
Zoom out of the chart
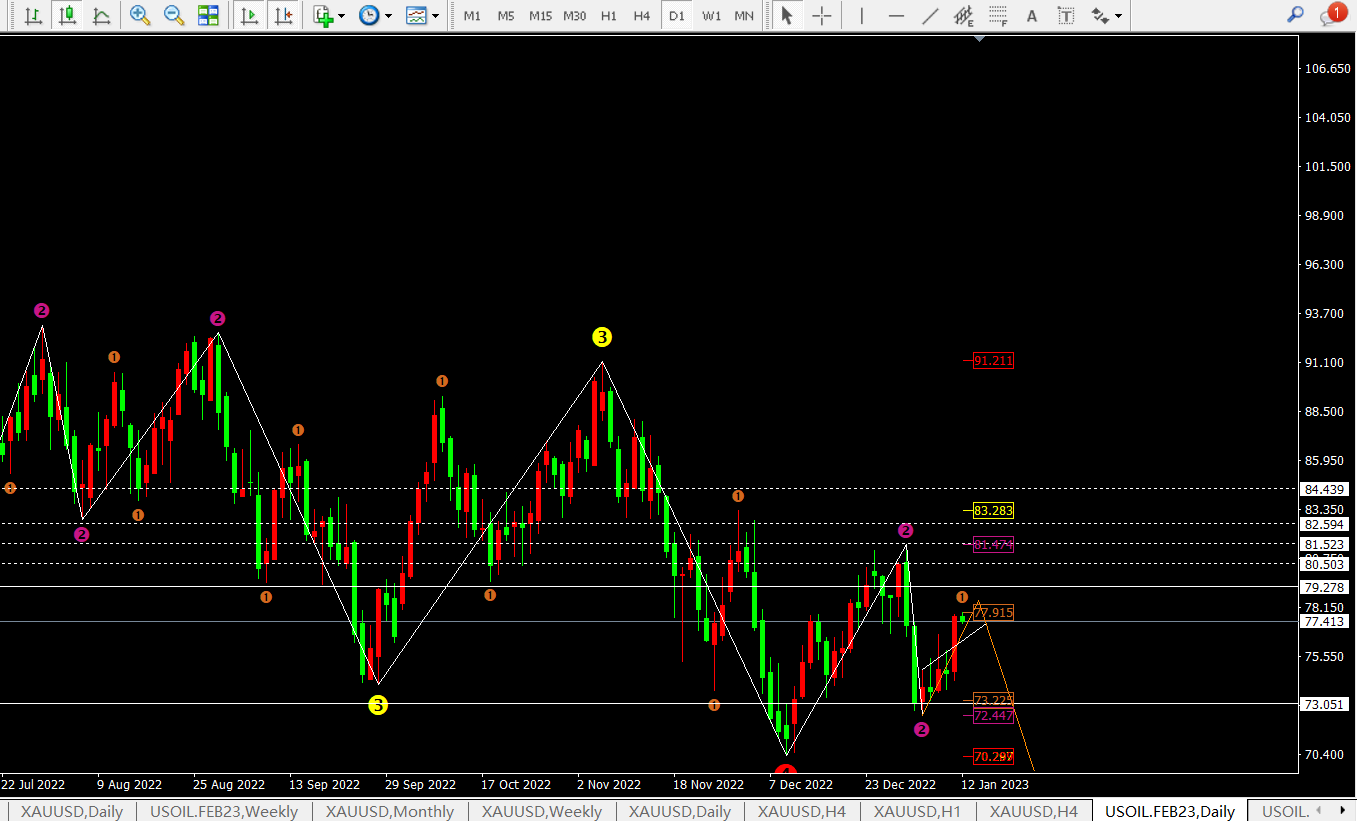point(174,15)
